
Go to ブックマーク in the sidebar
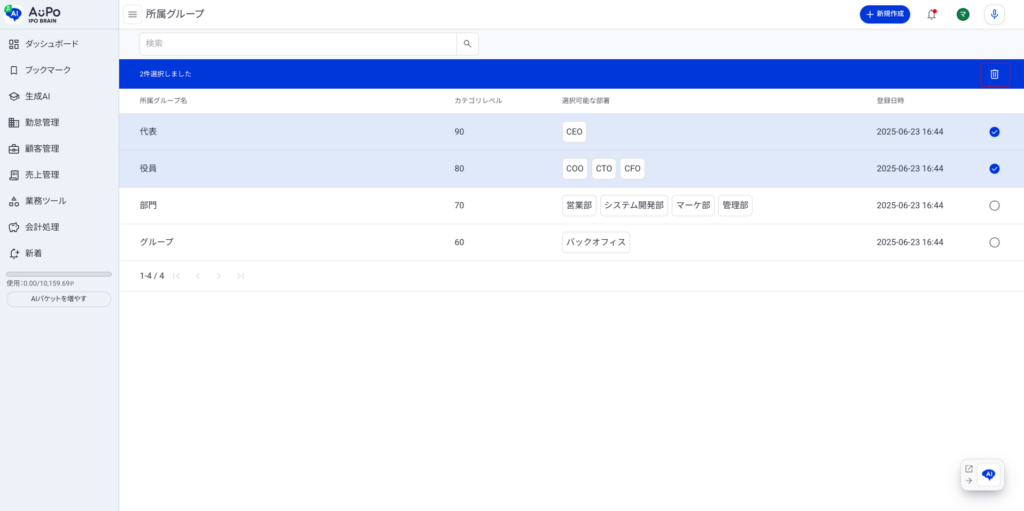click(x=47, y=70)
